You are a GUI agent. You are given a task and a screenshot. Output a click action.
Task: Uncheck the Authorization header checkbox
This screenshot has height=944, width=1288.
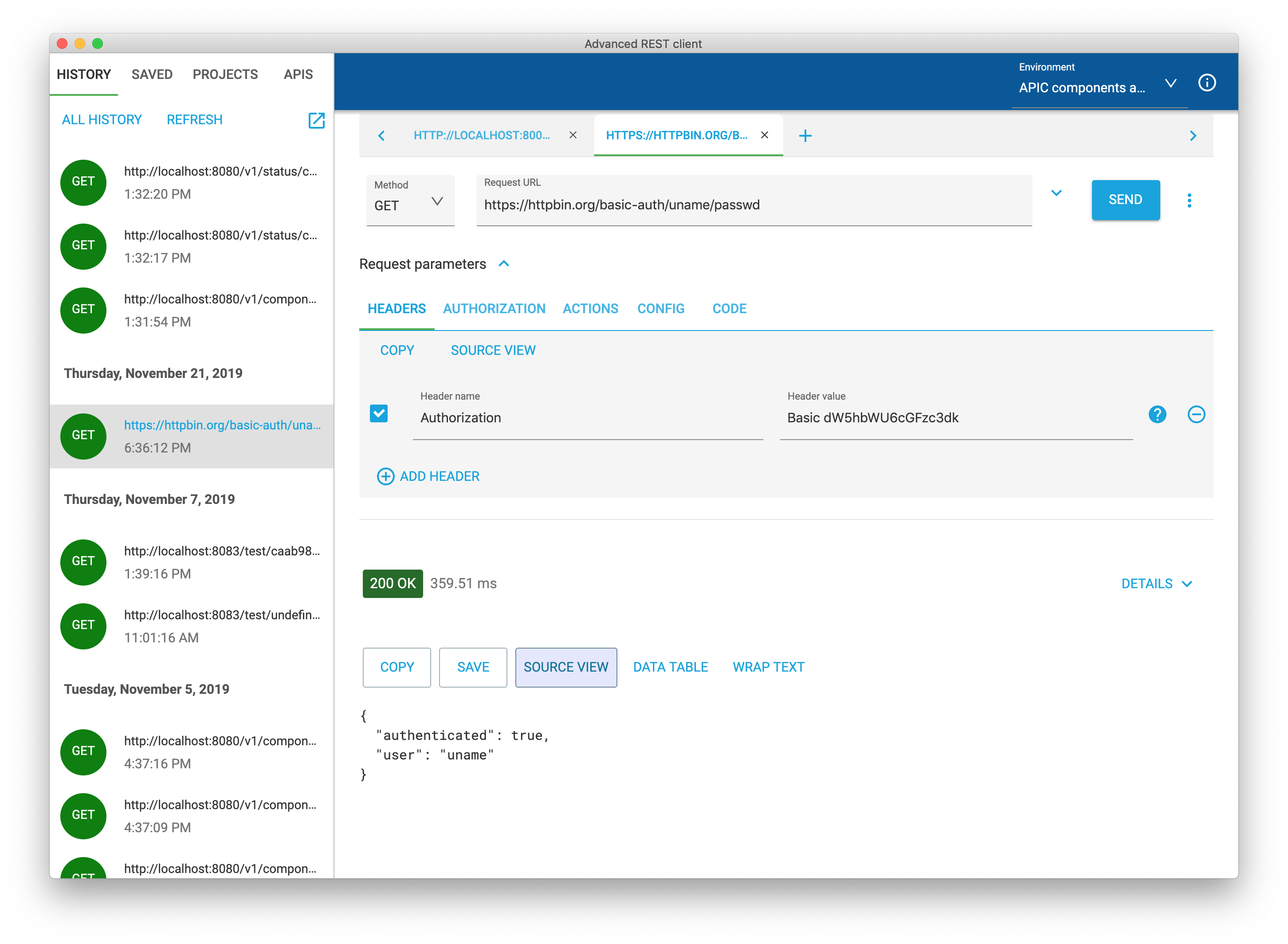(379, 414)
